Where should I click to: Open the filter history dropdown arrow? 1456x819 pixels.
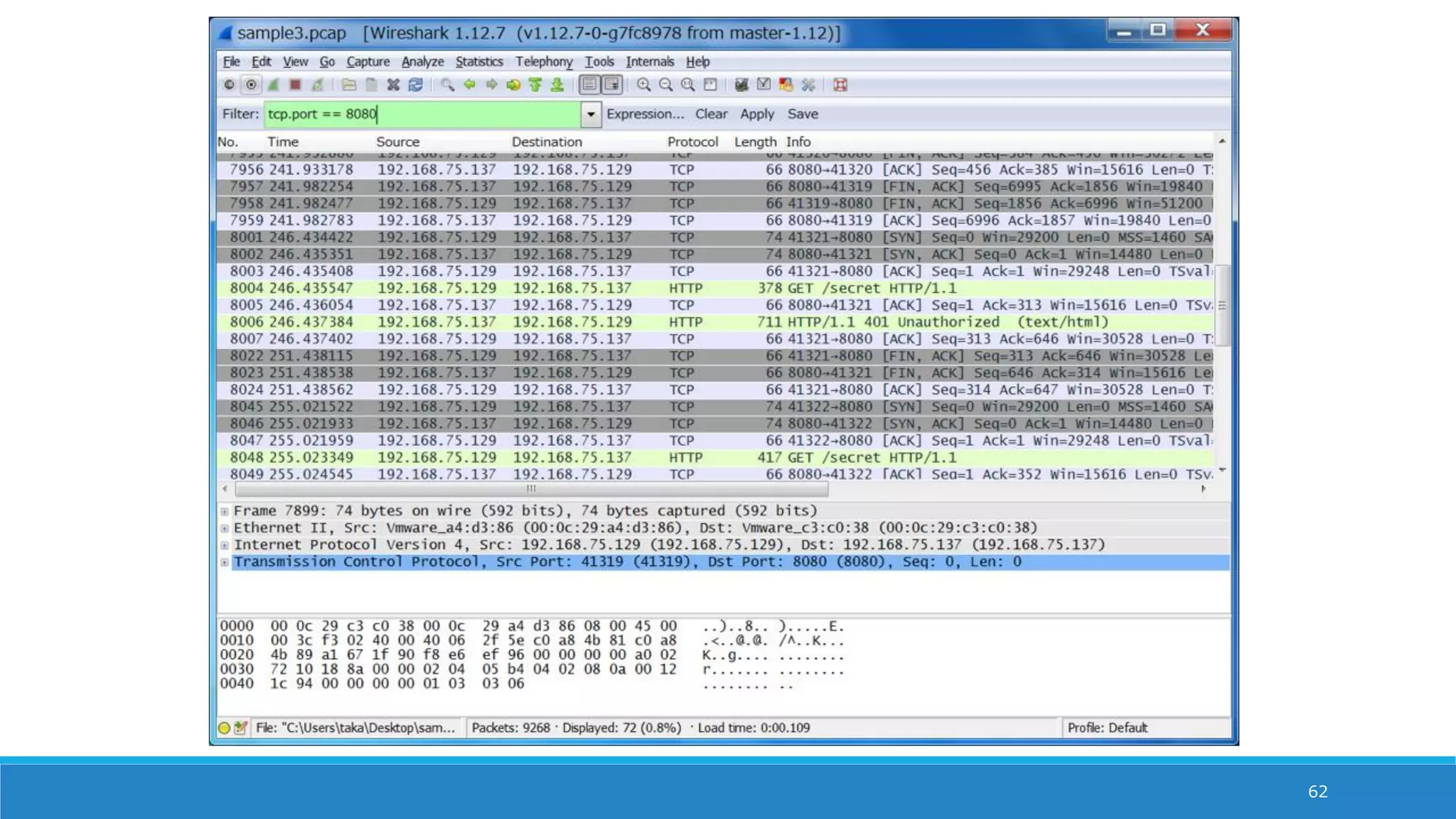591,114
